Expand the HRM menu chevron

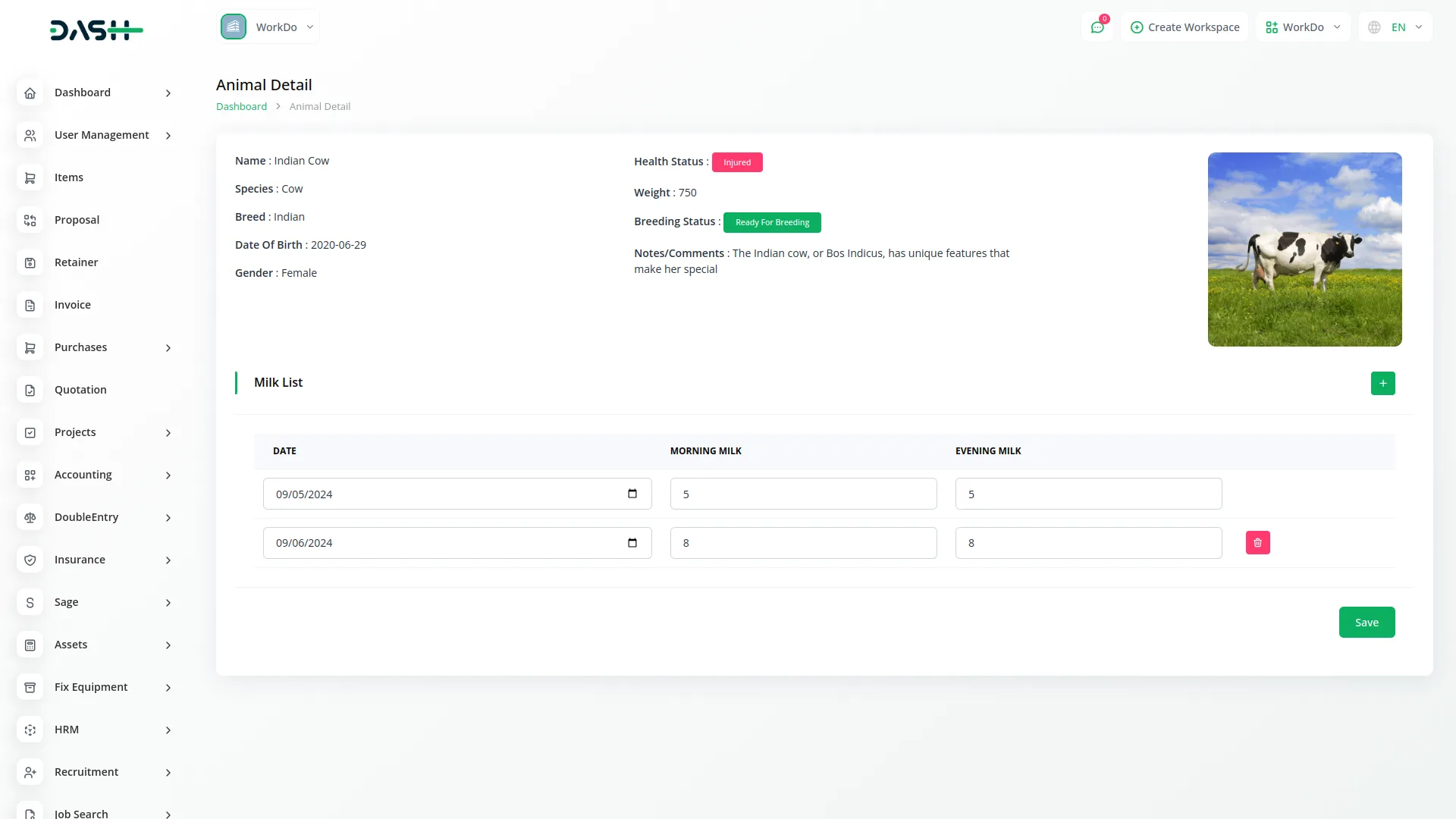tap(168, 730)
